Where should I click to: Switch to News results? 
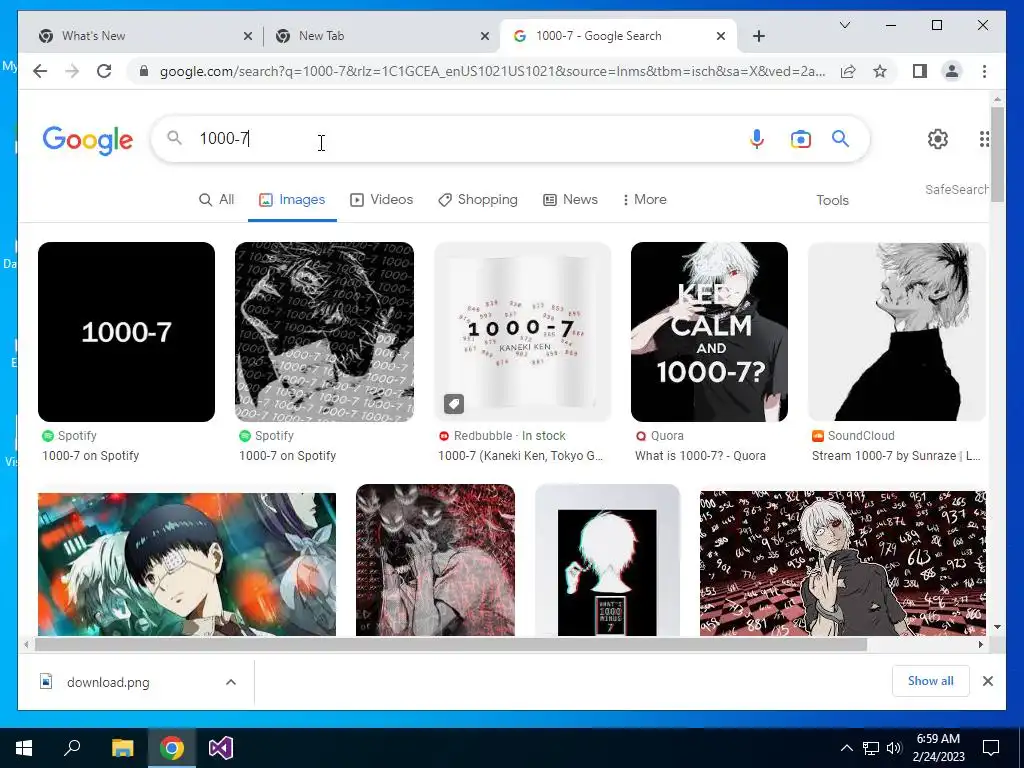570,199
